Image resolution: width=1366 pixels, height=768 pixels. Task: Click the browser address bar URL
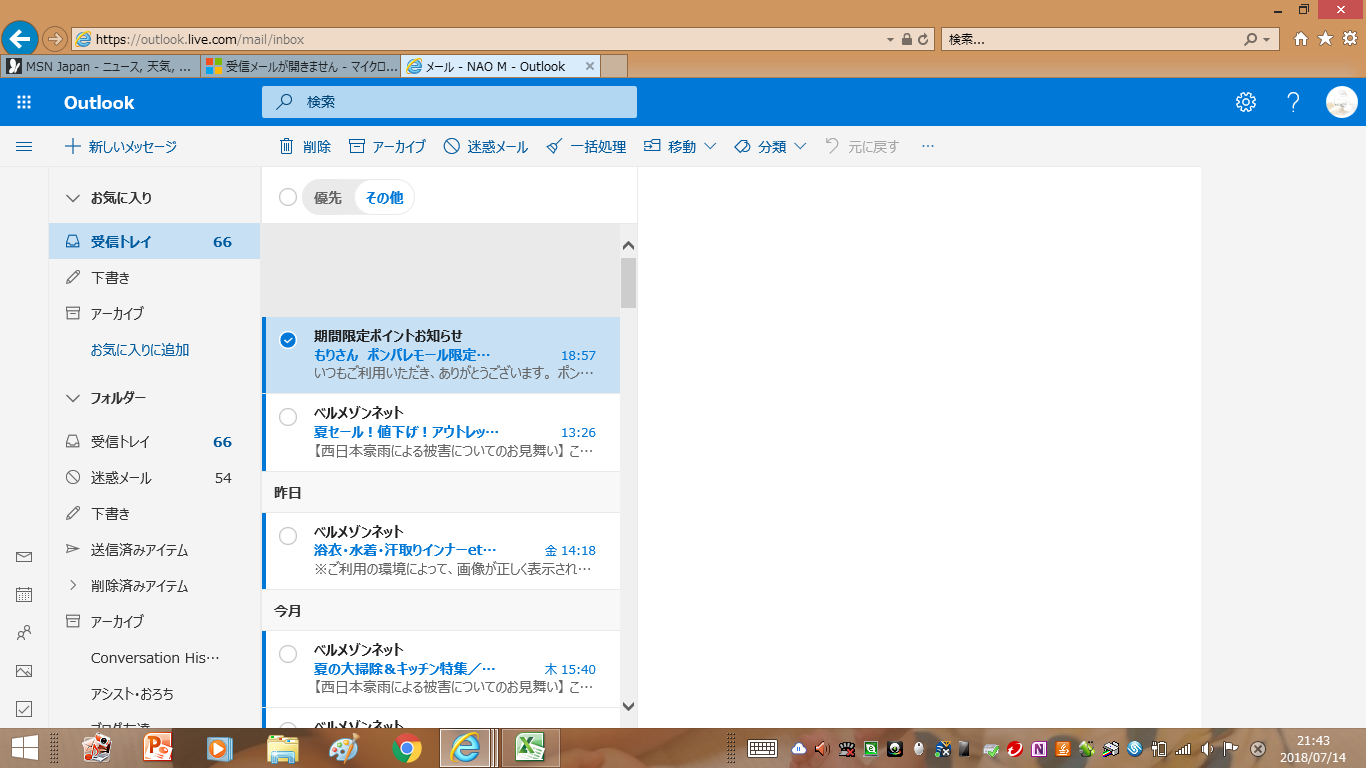pos(200,40)
